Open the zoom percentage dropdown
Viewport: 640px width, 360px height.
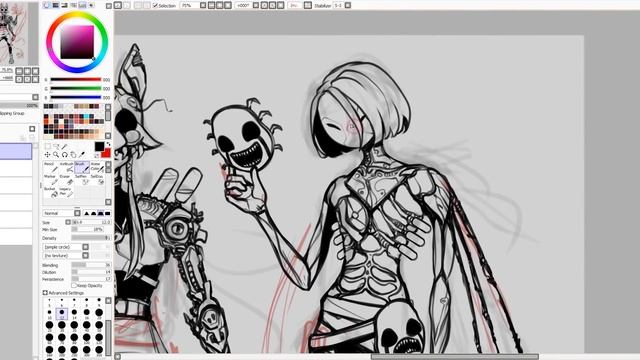point(203,5)
